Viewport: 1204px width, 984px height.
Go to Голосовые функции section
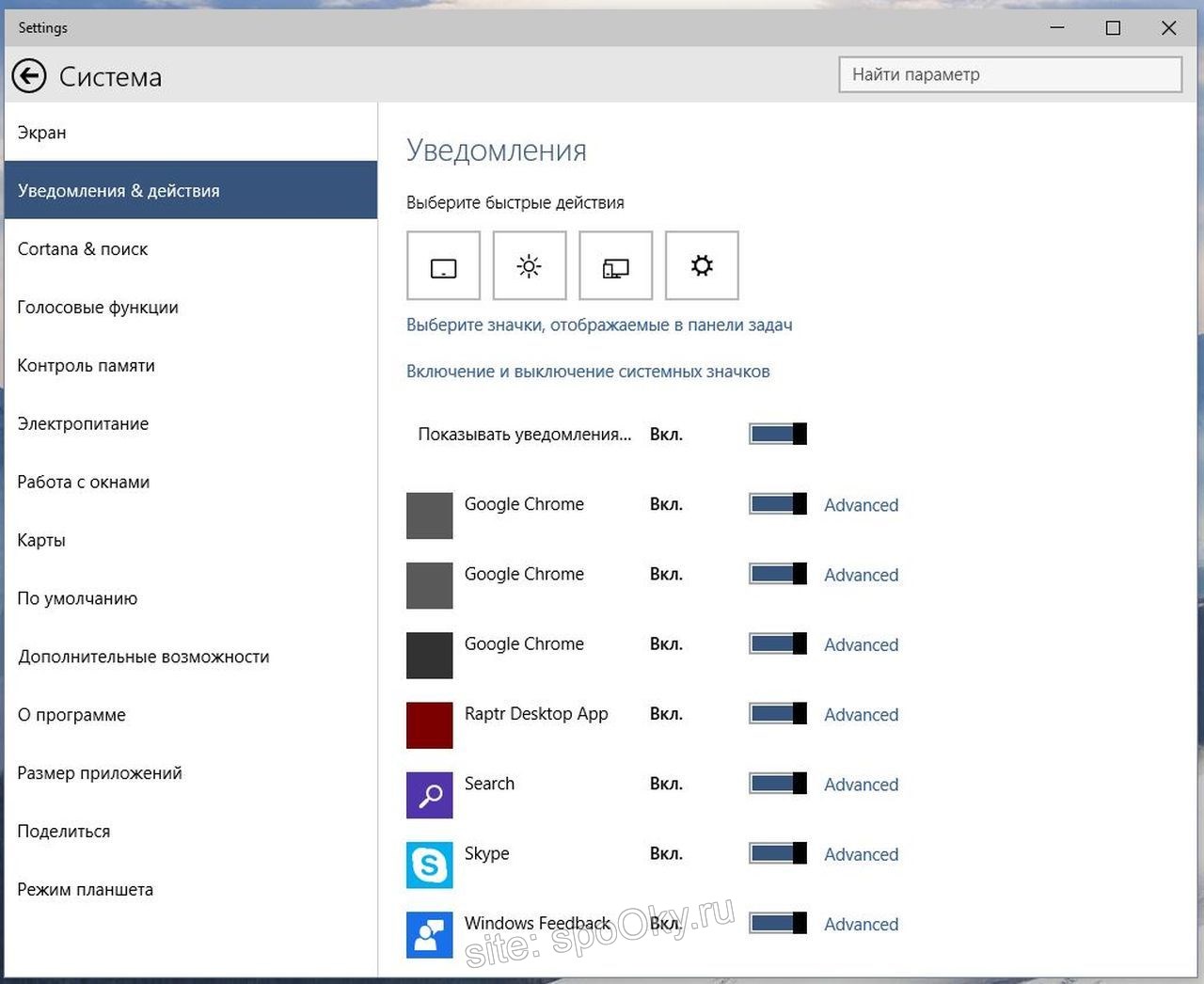(191, 307)
